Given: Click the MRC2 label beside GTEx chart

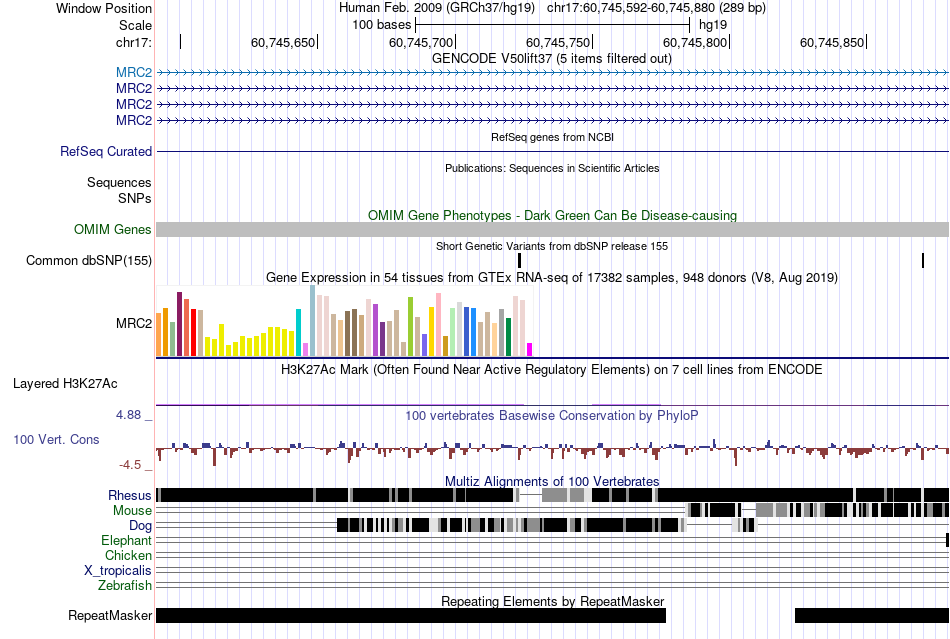Looking at the screenshot, I should [x=134, y=323].
